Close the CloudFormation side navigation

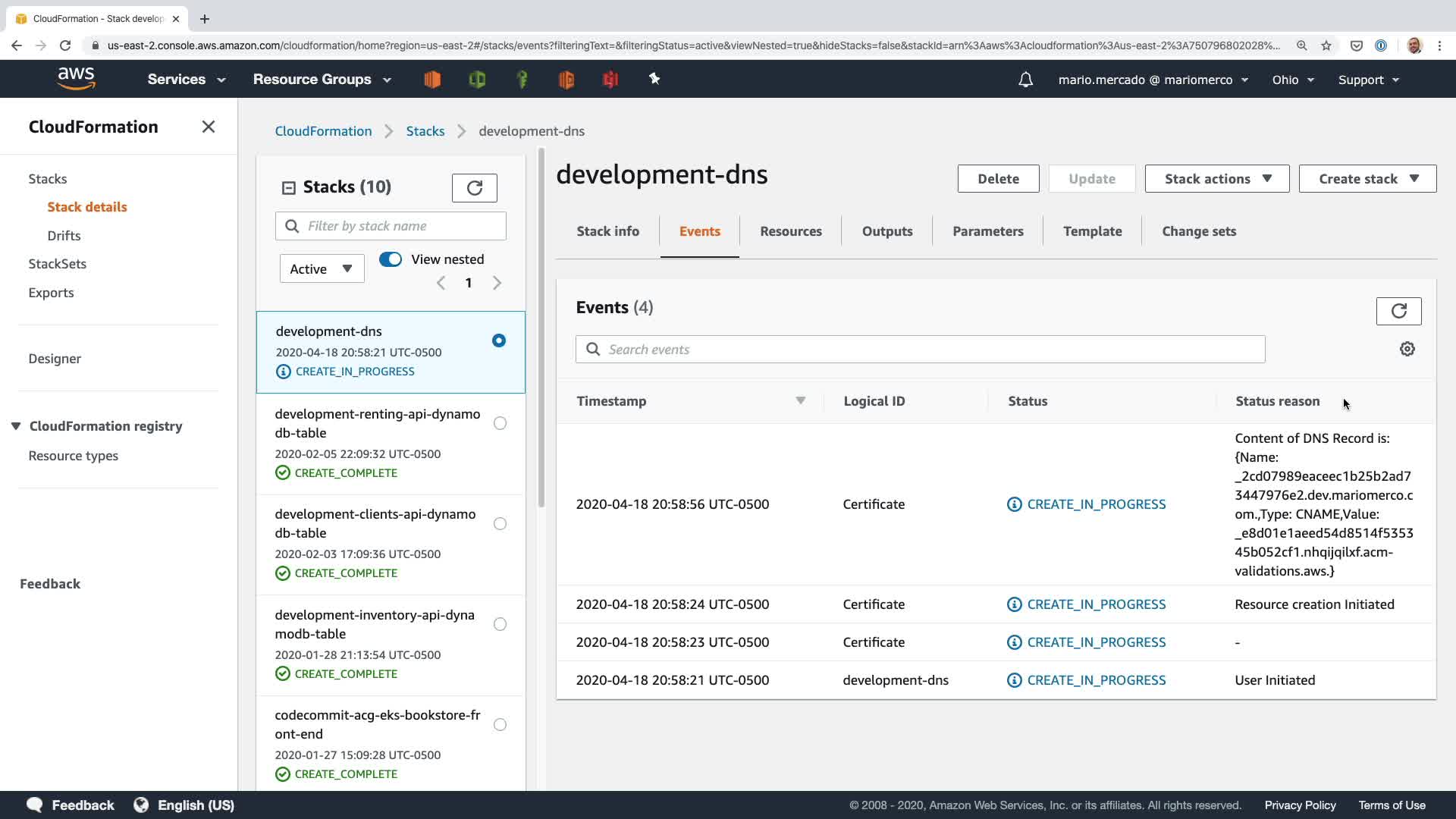(209, 127)
